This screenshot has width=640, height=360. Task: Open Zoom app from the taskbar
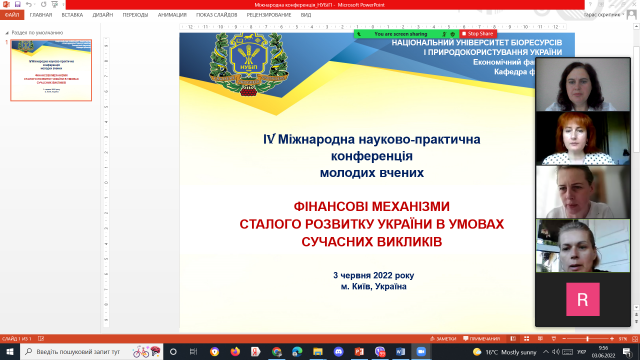click(421, 351)
